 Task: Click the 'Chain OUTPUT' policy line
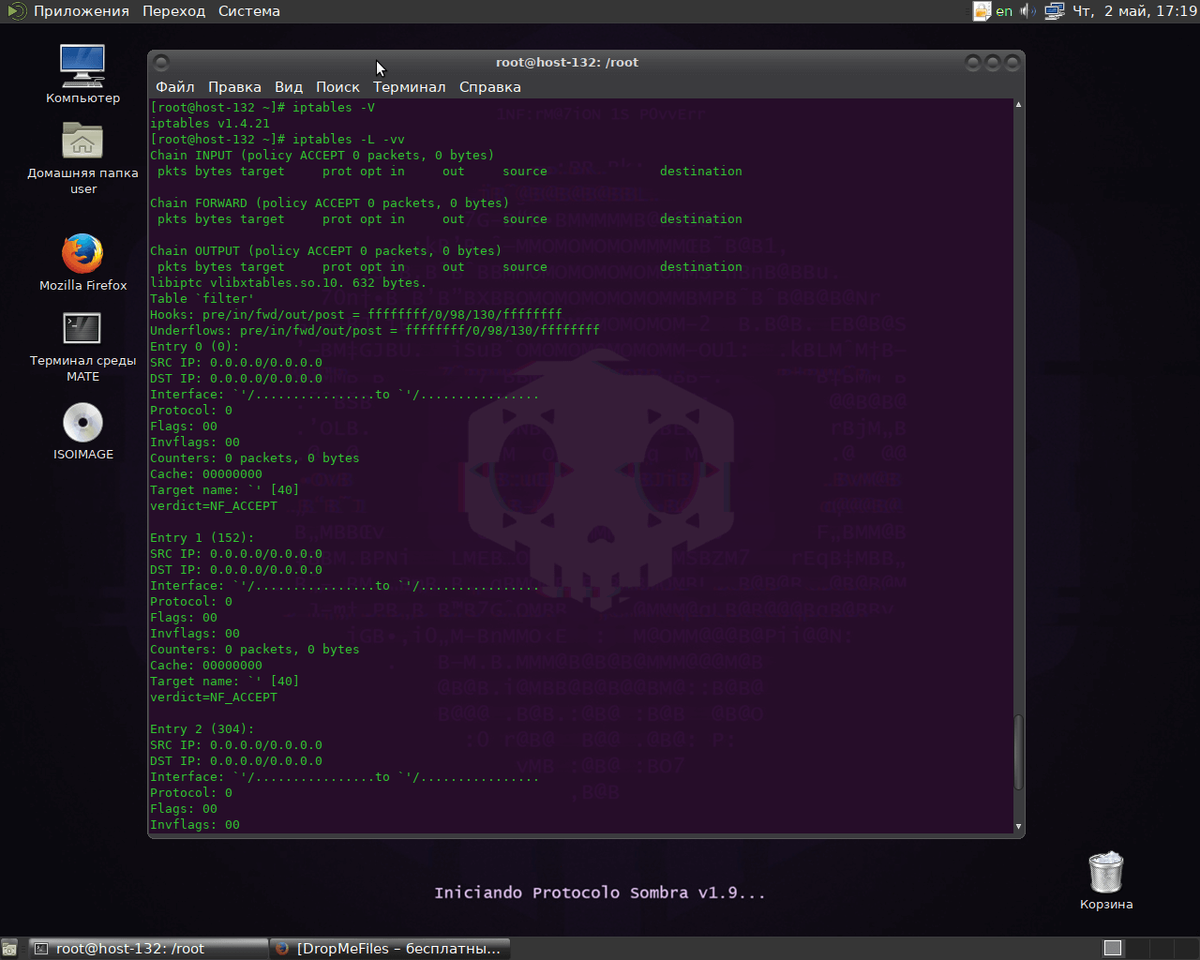pos(326,251)
